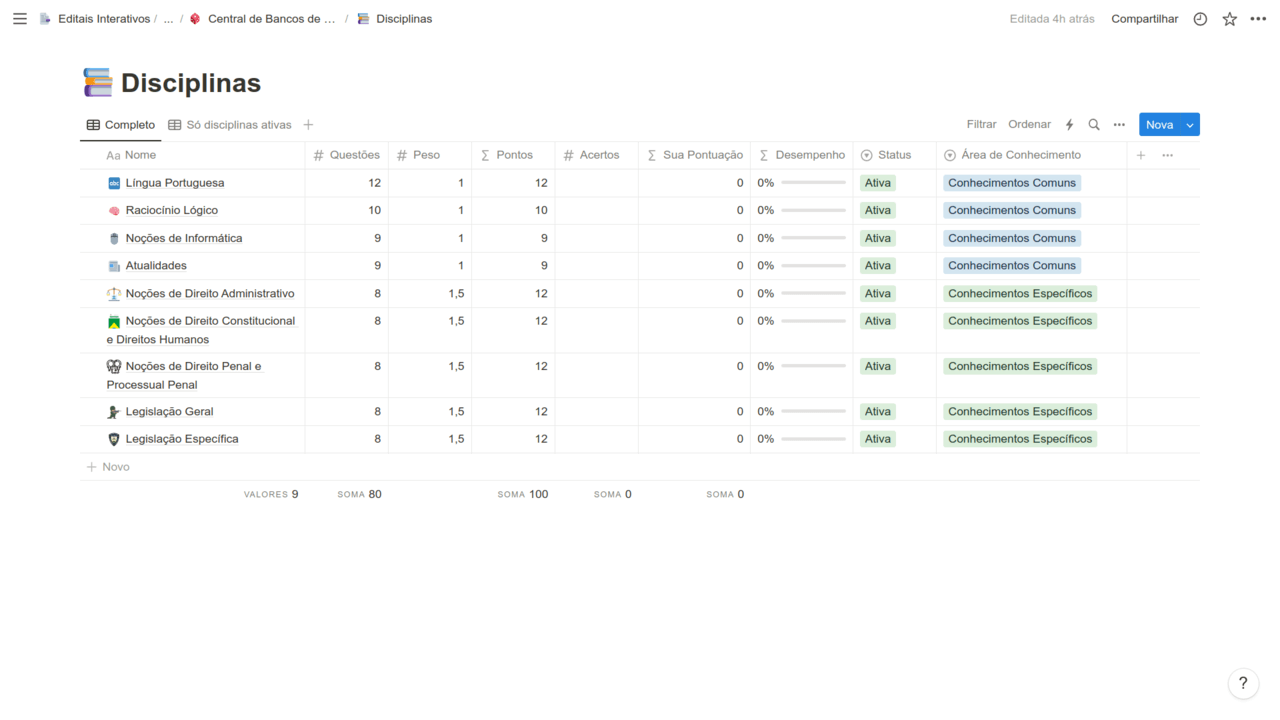Click Filtrar button
Image resolution: width=1280 pixels, height=720 pixels.
pyautogui.click(x=981, y=125)
